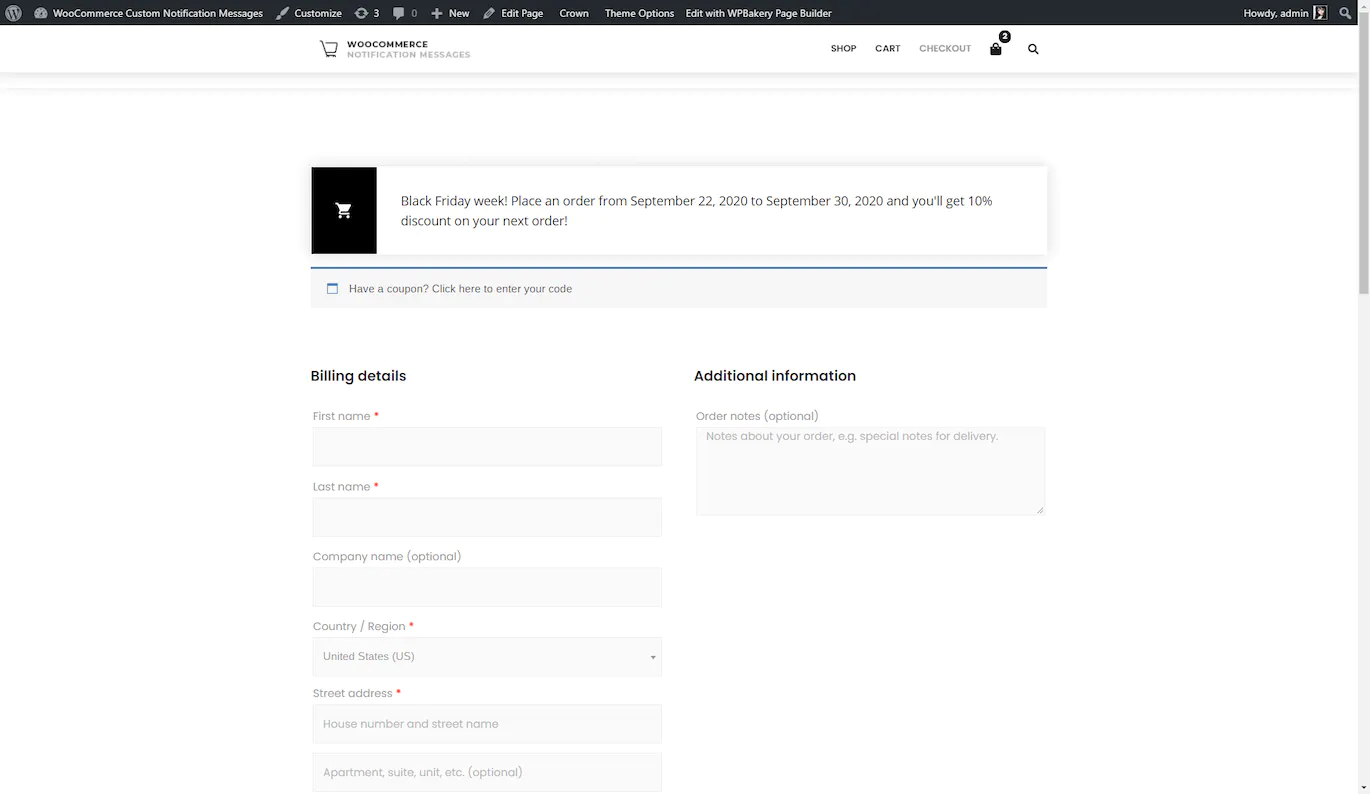View the 3 pending updates
The width and height of the screenshot is (1370, 794).
click(x=367, y=13)
